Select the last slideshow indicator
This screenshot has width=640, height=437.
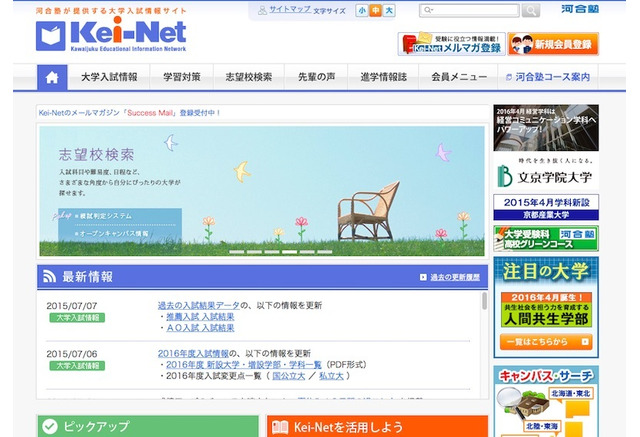point(325,252)
